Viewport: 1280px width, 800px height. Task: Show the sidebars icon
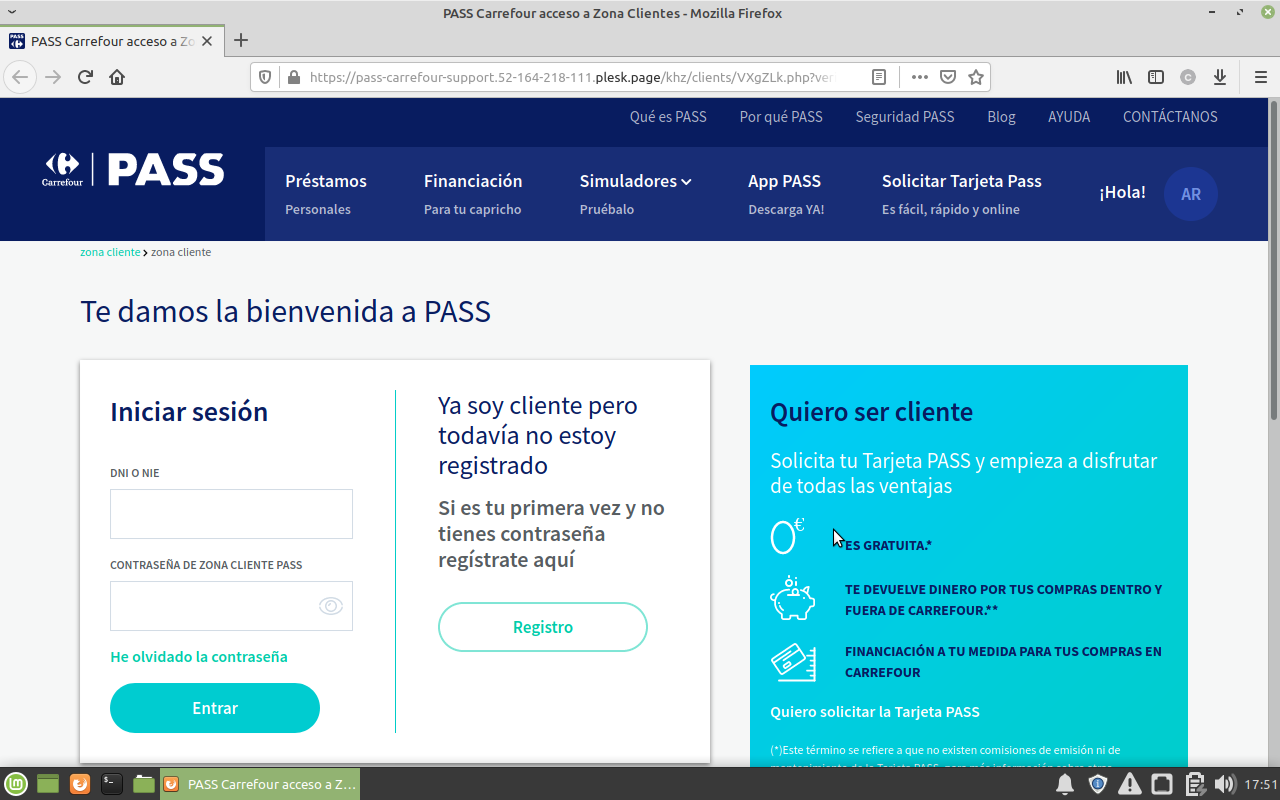coord(1156,77)
